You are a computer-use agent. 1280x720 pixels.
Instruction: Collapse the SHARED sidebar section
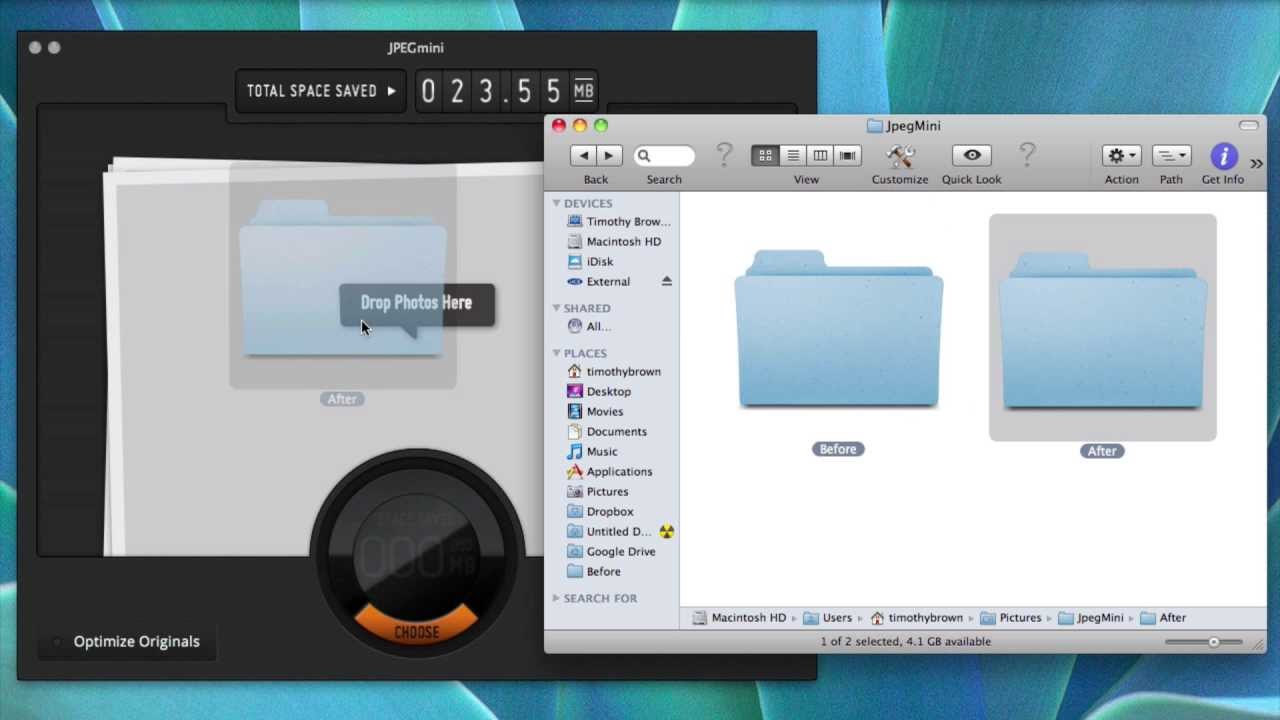(556, 308)
